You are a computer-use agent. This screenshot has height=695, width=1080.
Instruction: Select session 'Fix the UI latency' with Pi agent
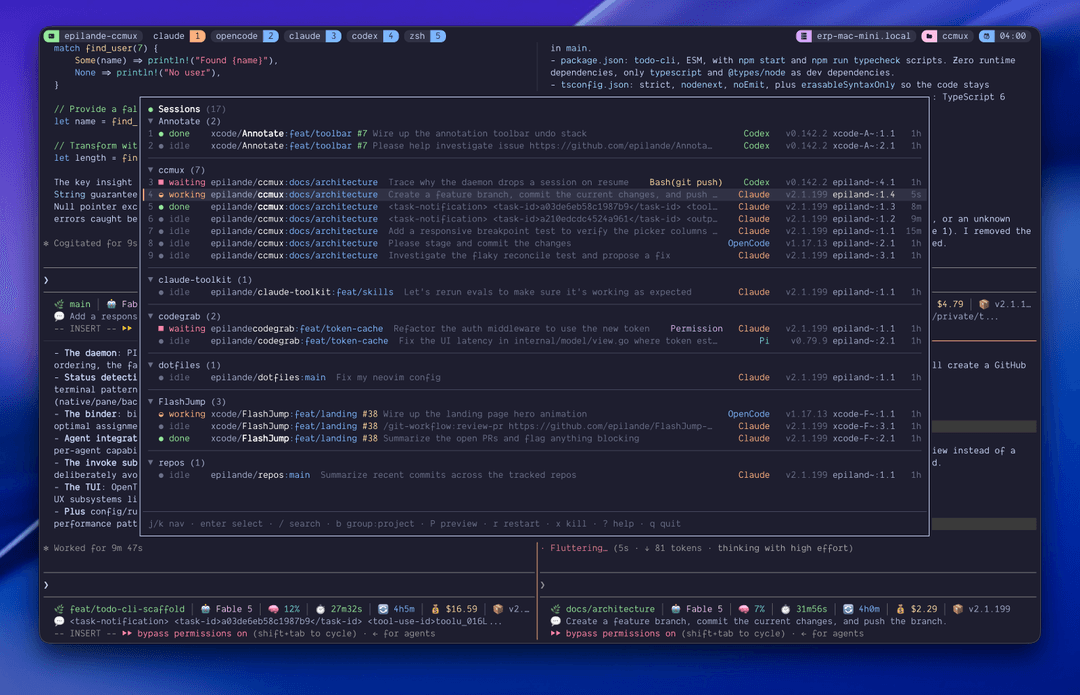coord(534,341)
